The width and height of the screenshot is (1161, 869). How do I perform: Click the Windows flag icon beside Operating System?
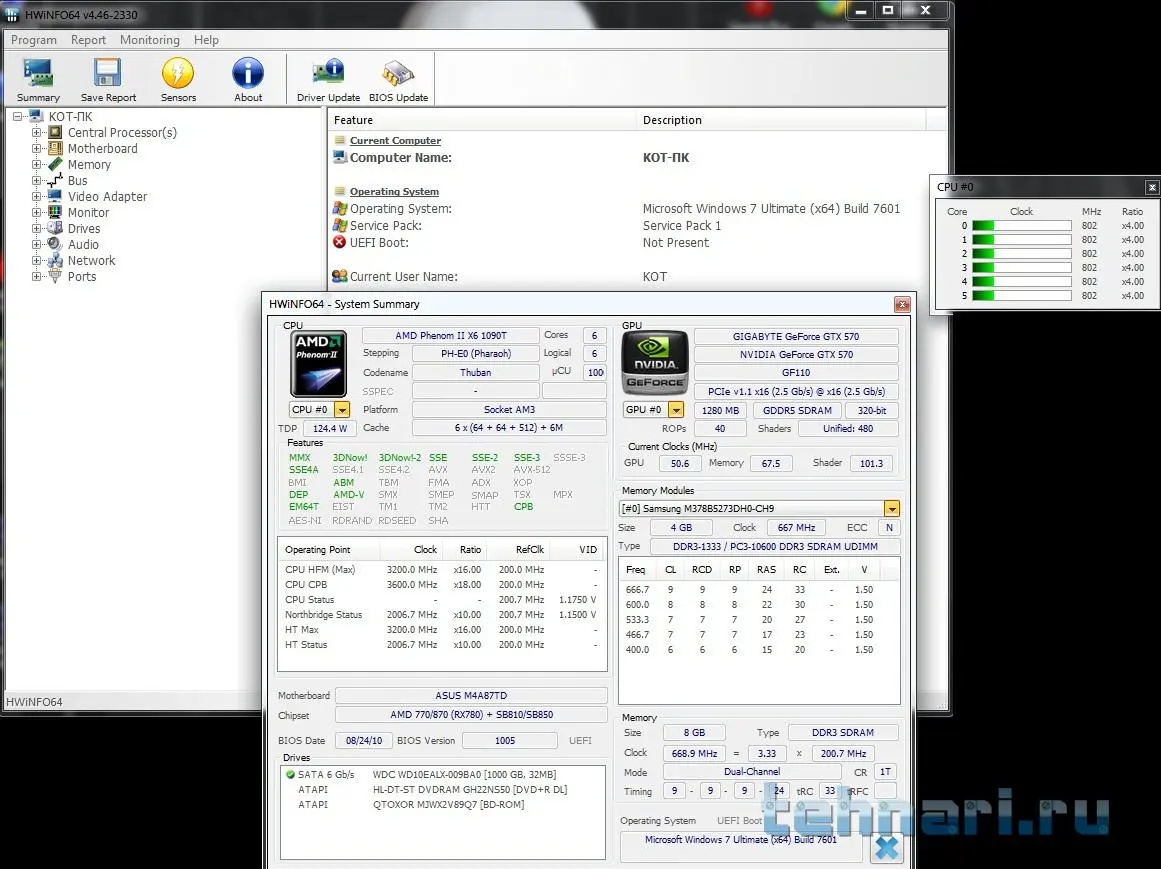click(339, 209)
